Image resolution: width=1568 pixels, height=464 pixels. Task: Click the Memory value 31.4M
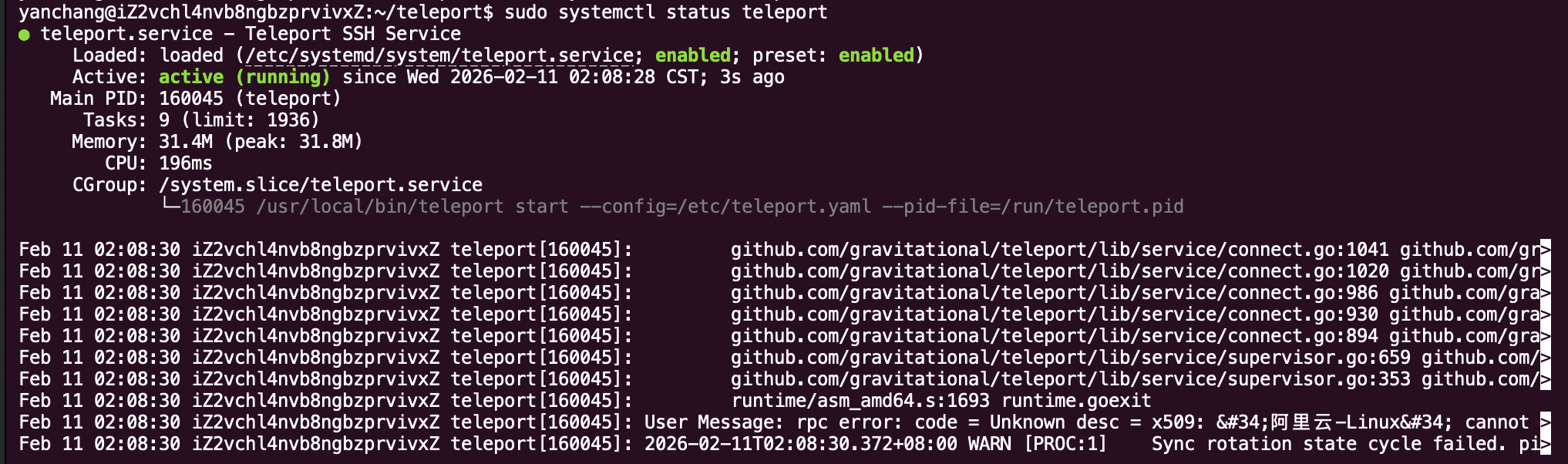186,142
